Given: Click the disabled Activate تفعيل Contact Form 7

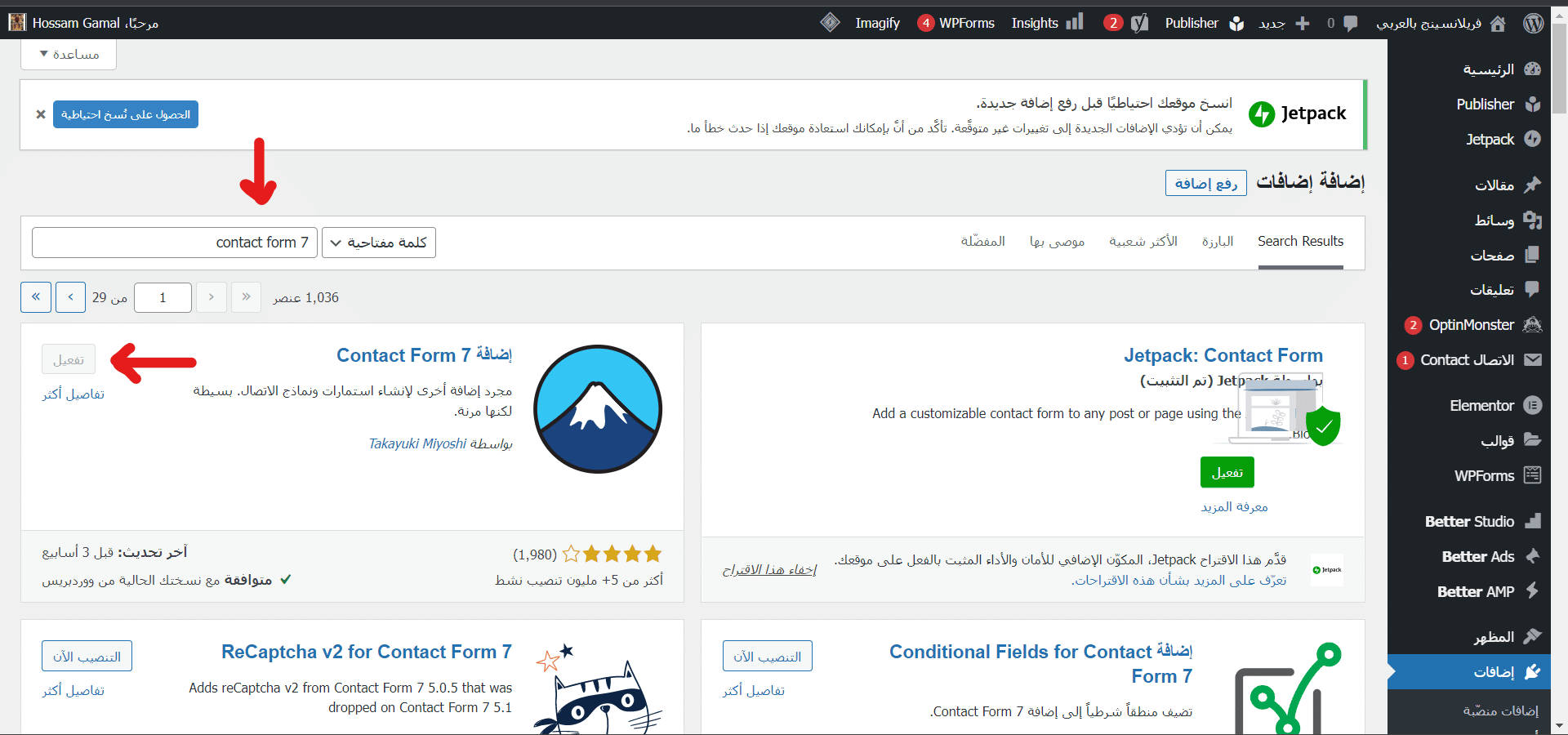Looking at the screenshot, I should tap(69, 359).
